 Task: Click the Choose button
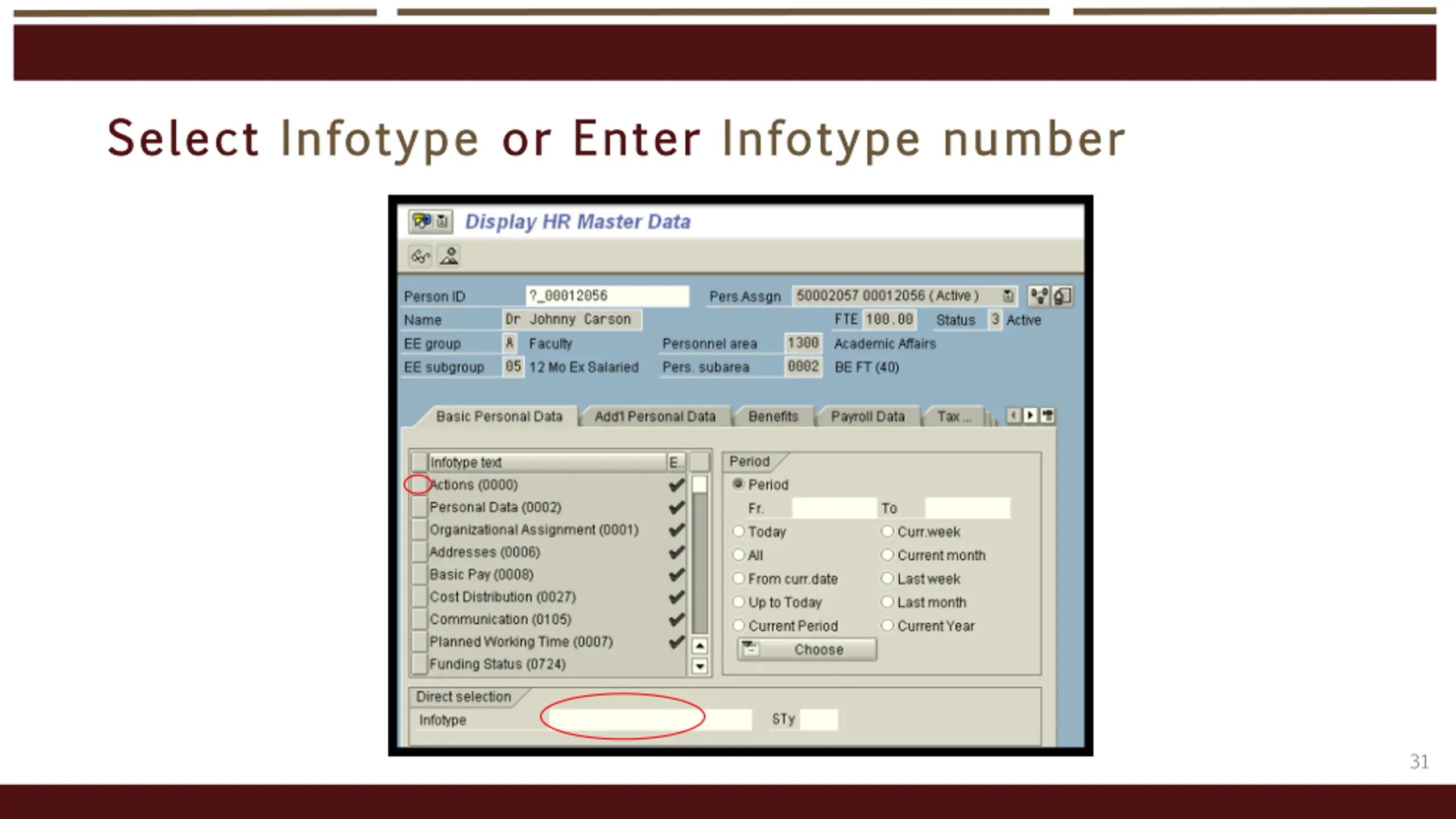tap(807, 649)
